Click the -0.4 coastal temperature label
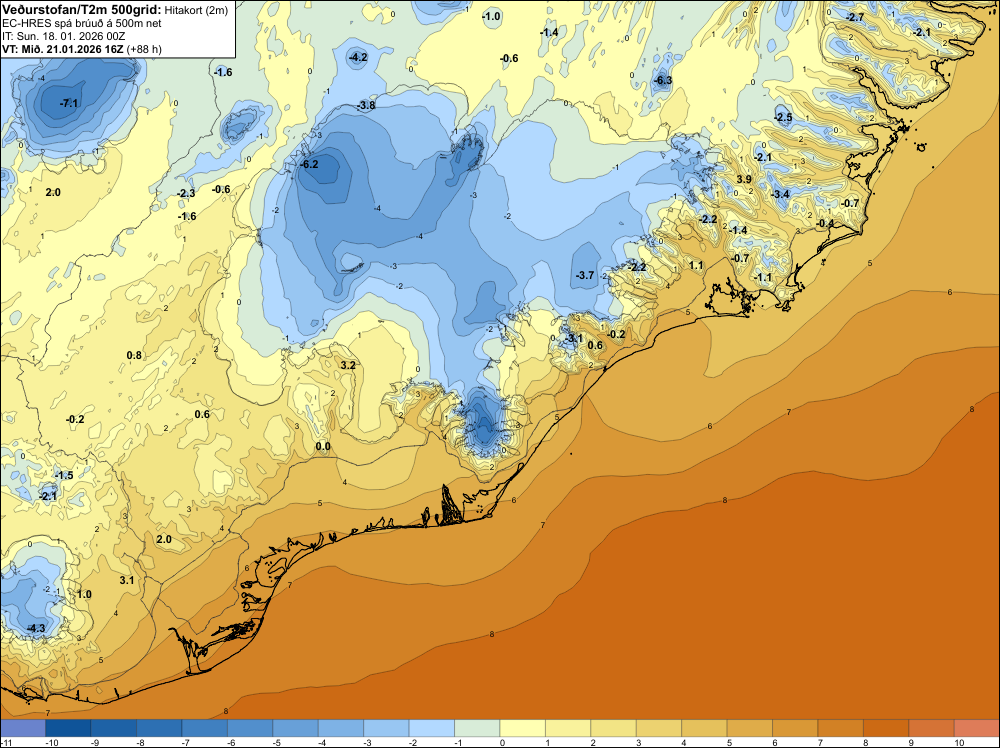This screenshot has width=1000, height=748. [825, 223]
